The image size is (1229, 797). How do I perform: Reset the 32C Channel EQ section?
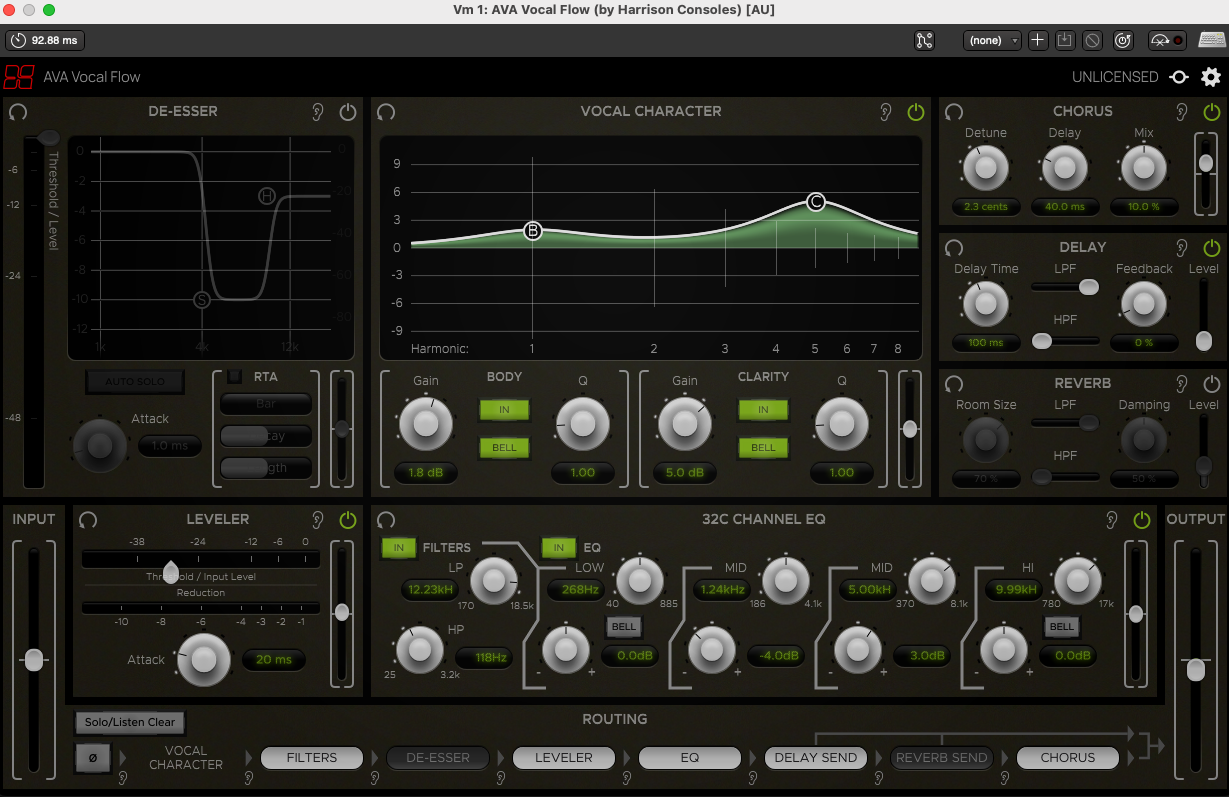[x=386, y=519]
